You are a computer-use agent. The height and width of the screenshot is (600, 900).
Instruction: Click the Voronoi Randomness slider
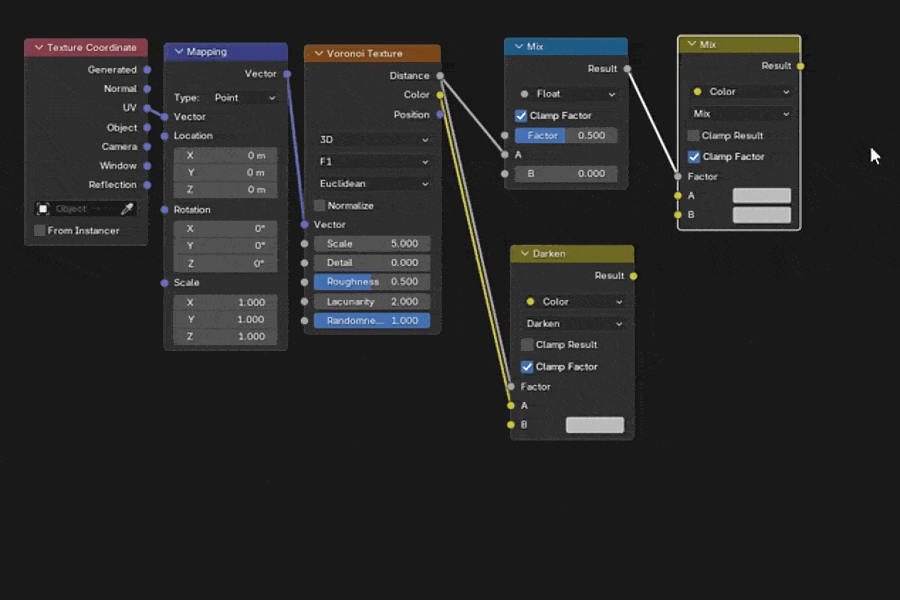[x=372, y=321]
